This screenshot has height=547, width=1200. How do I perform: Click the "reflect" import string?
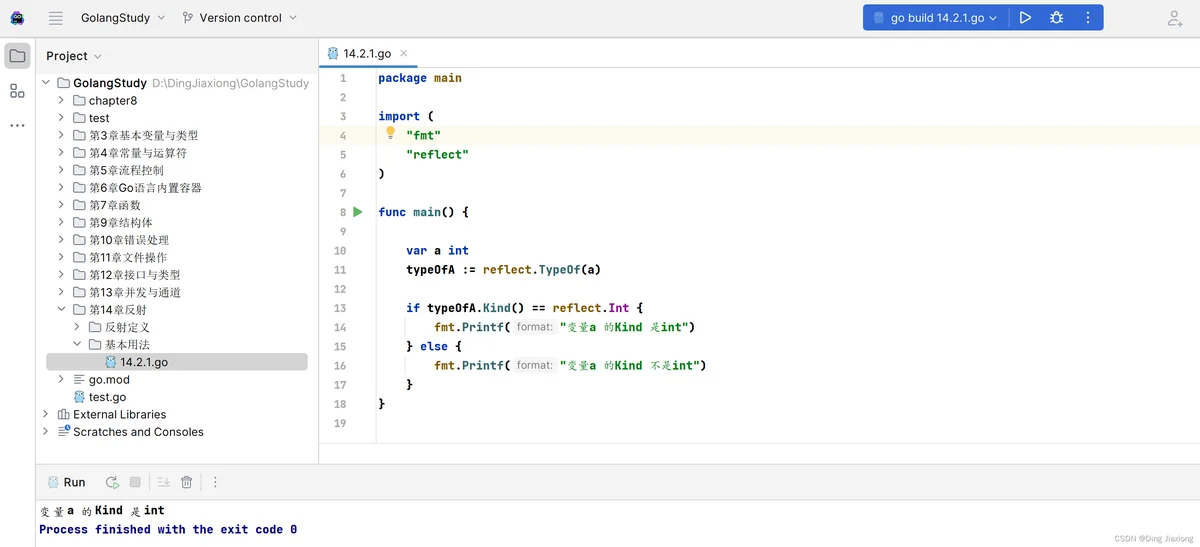pos(437,155)
